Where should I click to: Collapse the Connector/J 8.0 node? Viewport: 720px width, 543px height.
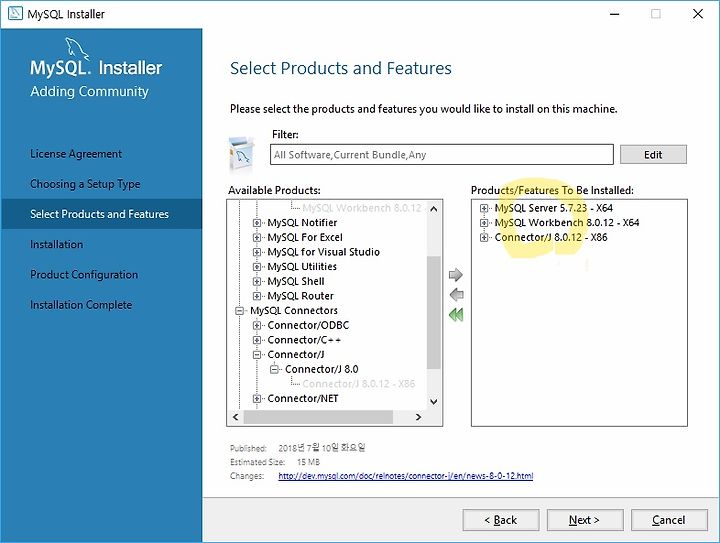(x=274, y=369)
